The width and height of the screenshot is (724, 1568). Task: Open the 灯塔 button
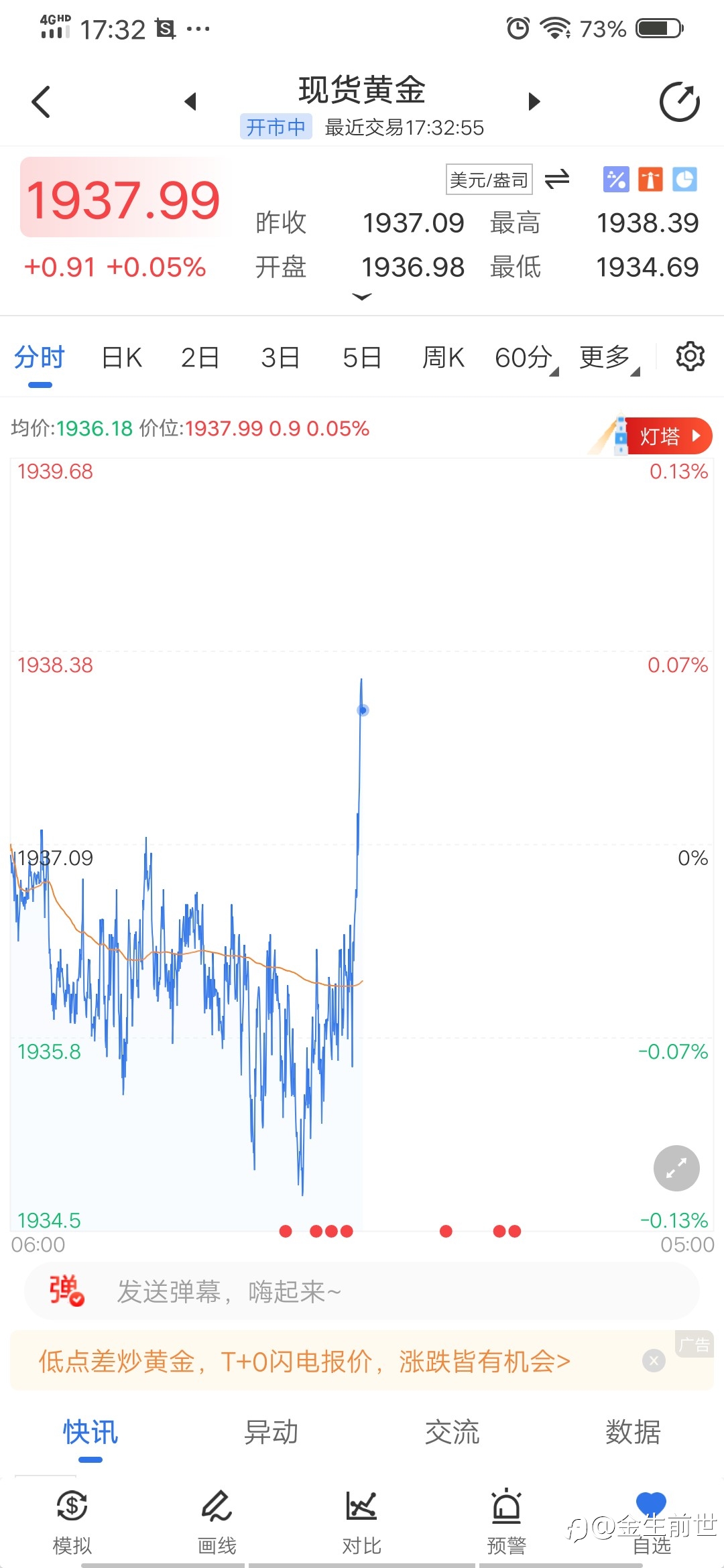[x=666, y=436]
